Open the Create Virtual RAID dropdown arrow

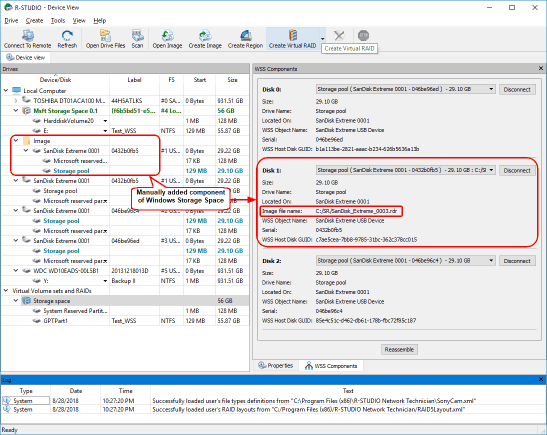tap(323, 39)
